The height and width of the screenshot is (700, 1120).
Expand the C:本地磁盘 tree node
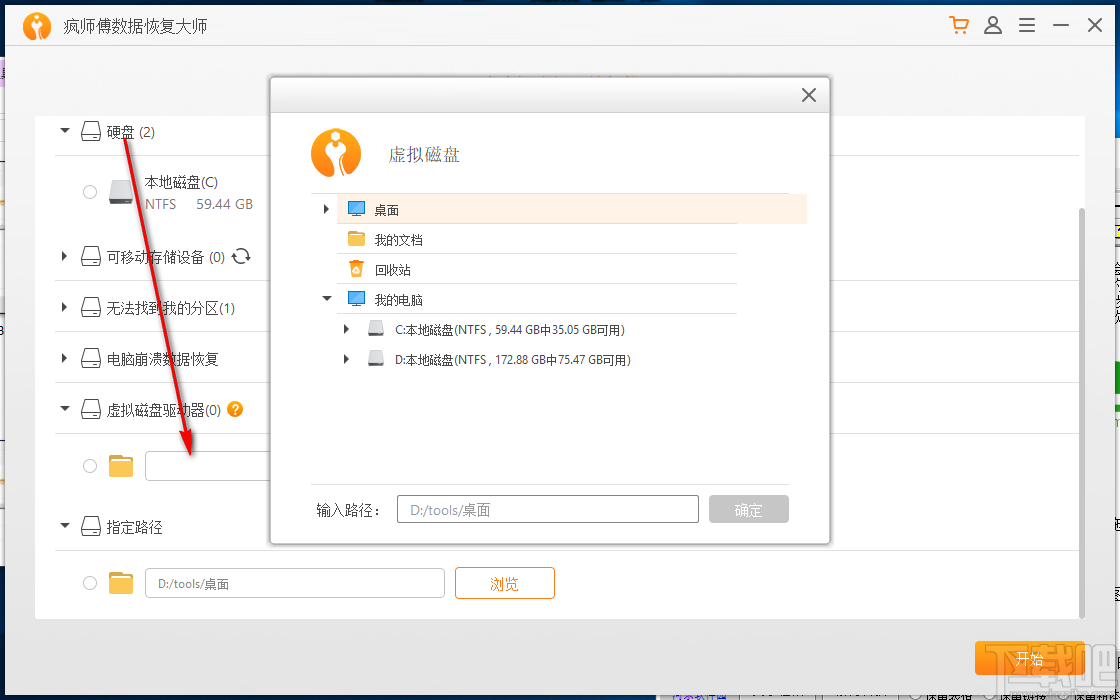pos(346,329)
